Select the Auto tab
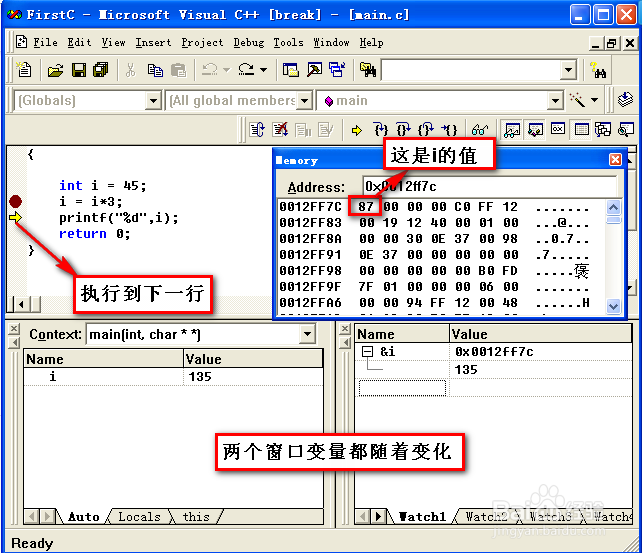Image resolution: width=642 pixels, height=553 pixels. [x=84, y=517]
